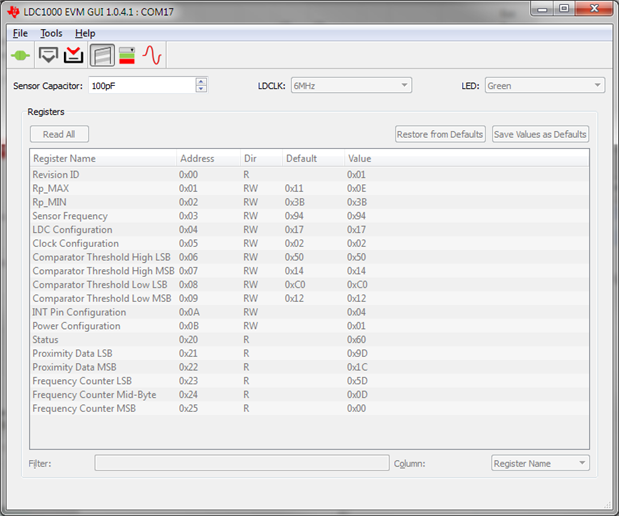Viewport: 619px width, 516px height.
Task: Click the gray download arrow toolbar icon
Action: tap(47, 55)
